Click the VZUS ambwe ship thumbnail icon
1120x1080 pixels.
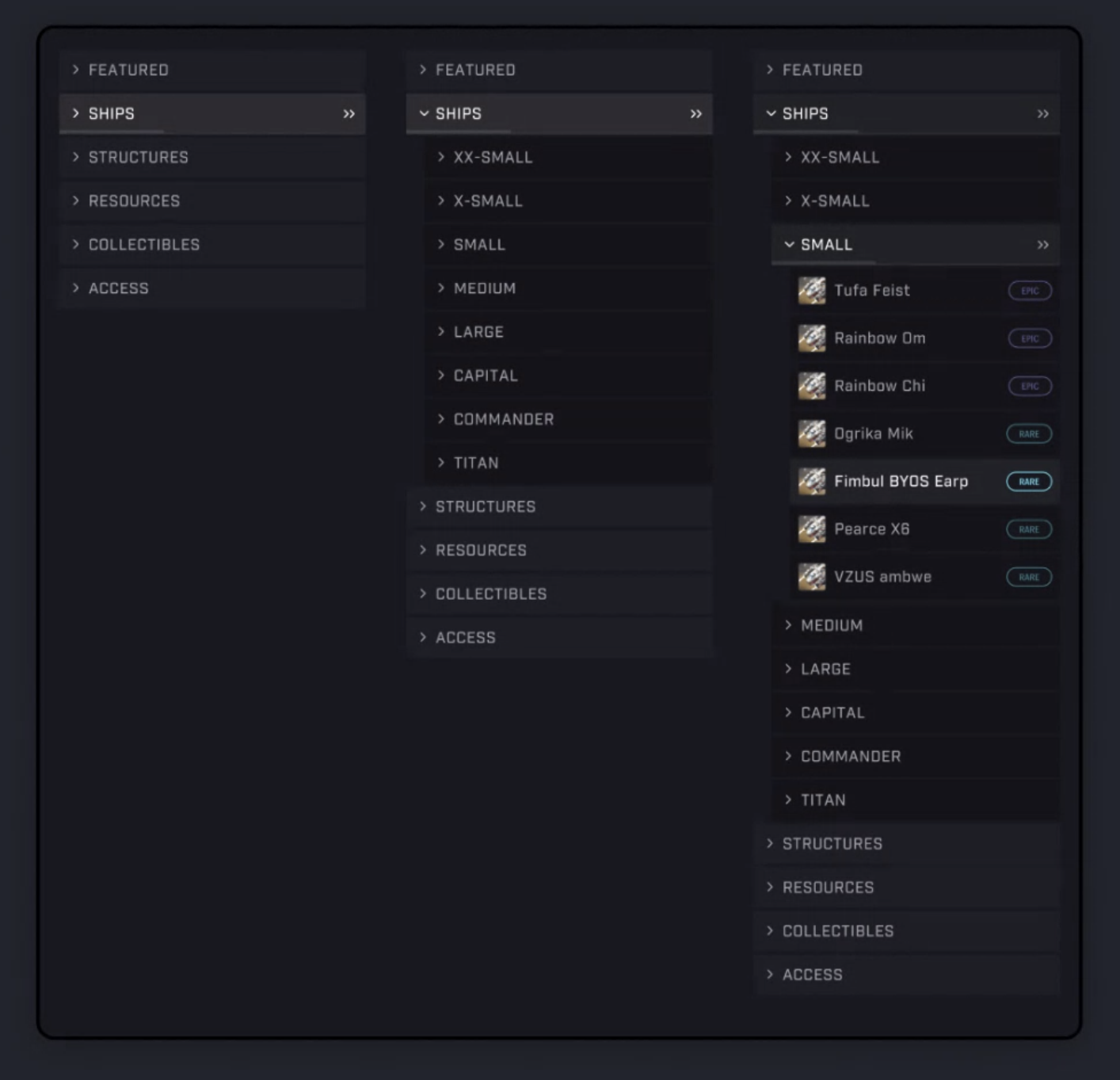point(811,577)
